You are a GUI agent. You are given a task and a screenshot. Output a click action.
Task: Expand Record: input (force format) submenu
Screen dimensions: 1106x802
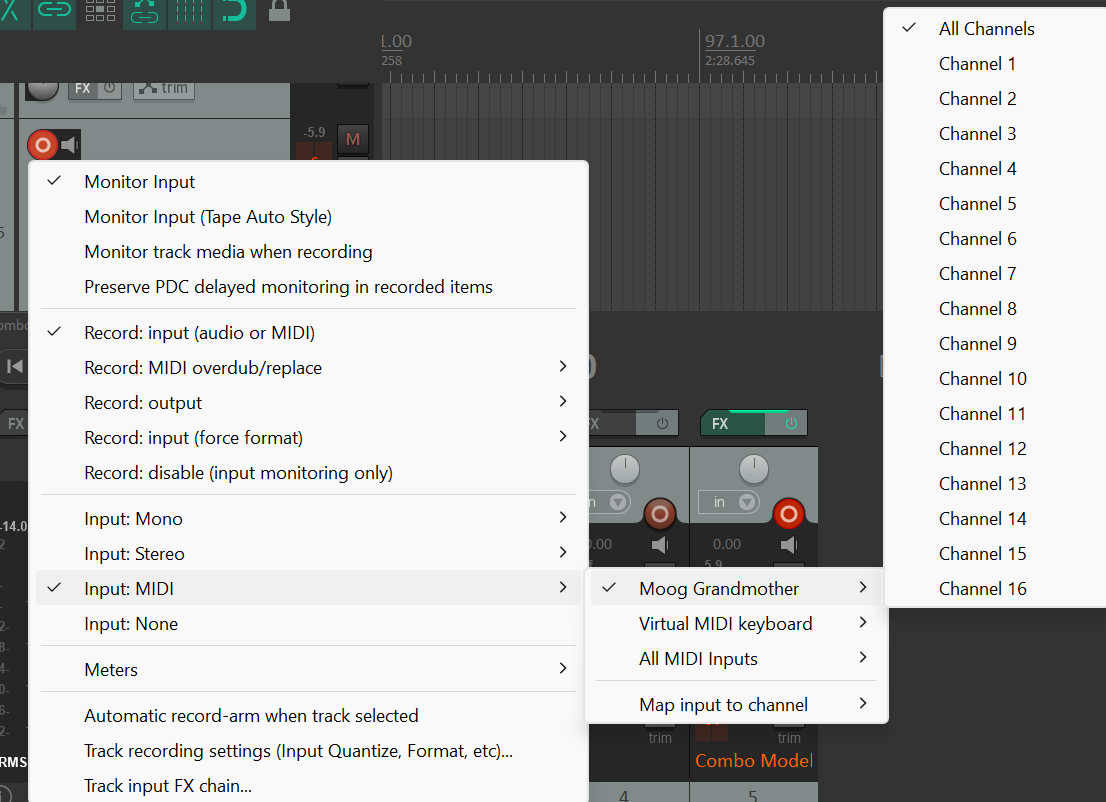click(308, 438)
